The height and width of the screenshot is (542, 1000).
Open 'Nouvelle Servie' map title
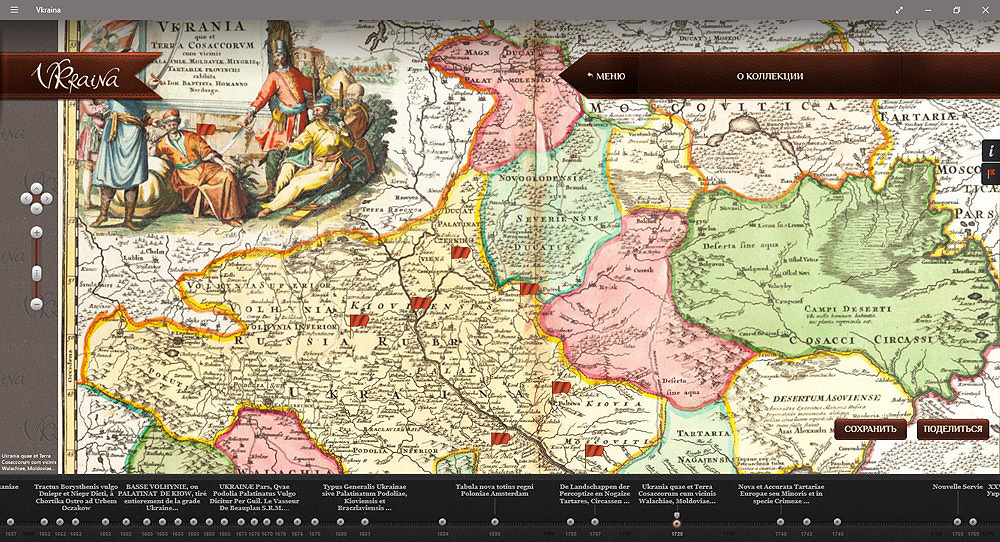(x=957, y=487)
